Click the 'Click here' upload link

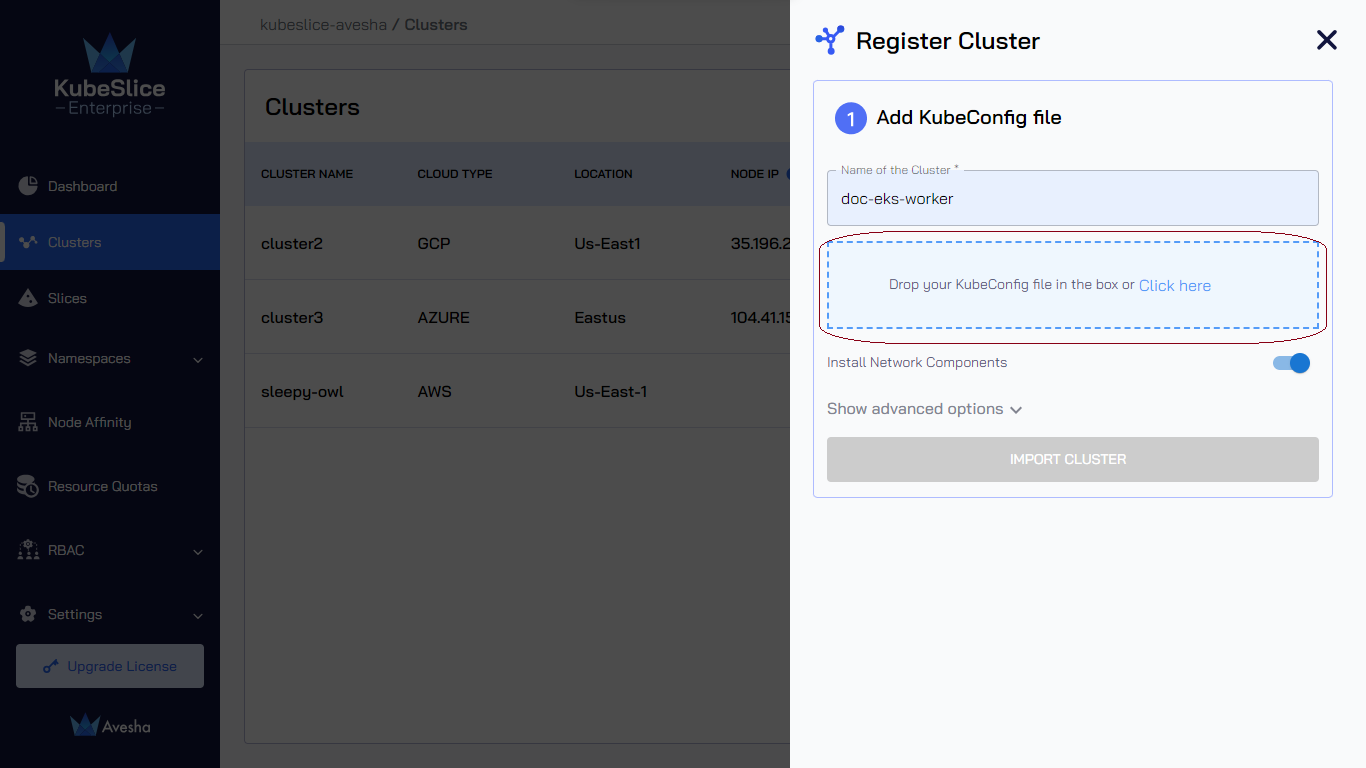tap(1174, 286)
